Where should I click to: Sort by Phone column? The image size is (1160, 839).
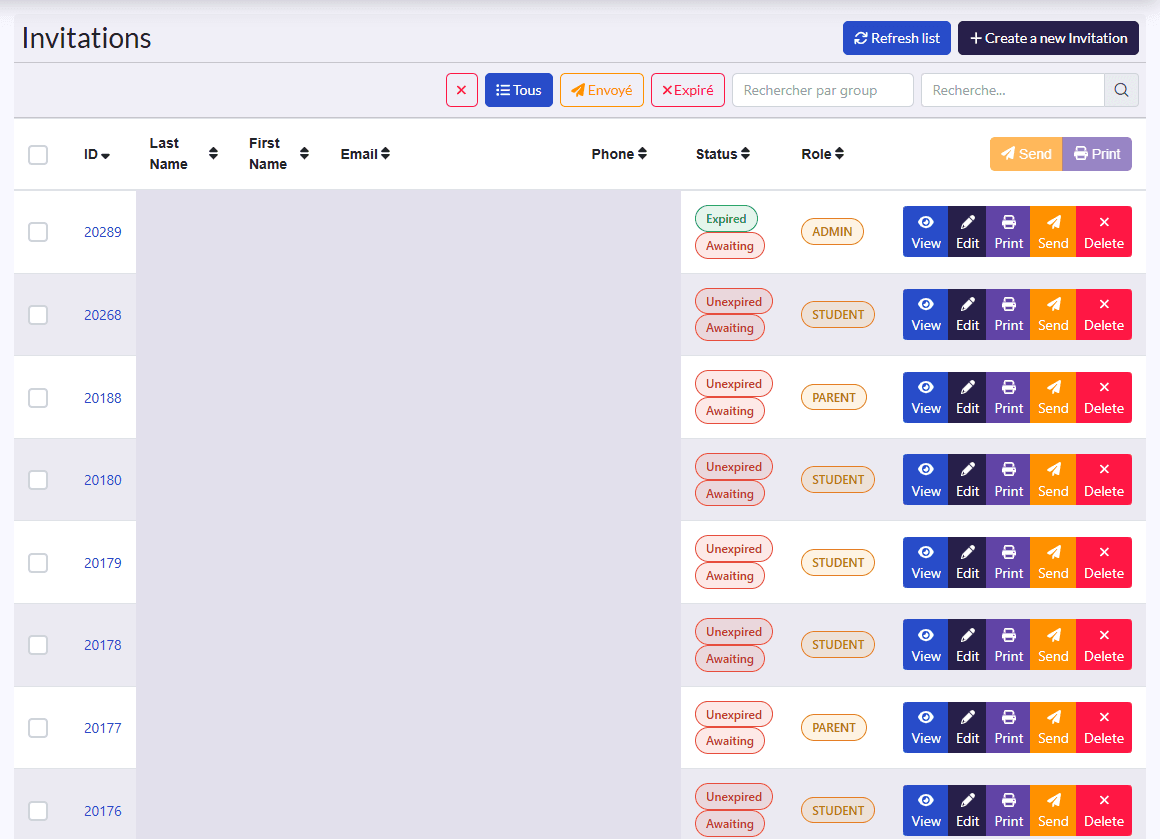(x=619, y=154)
